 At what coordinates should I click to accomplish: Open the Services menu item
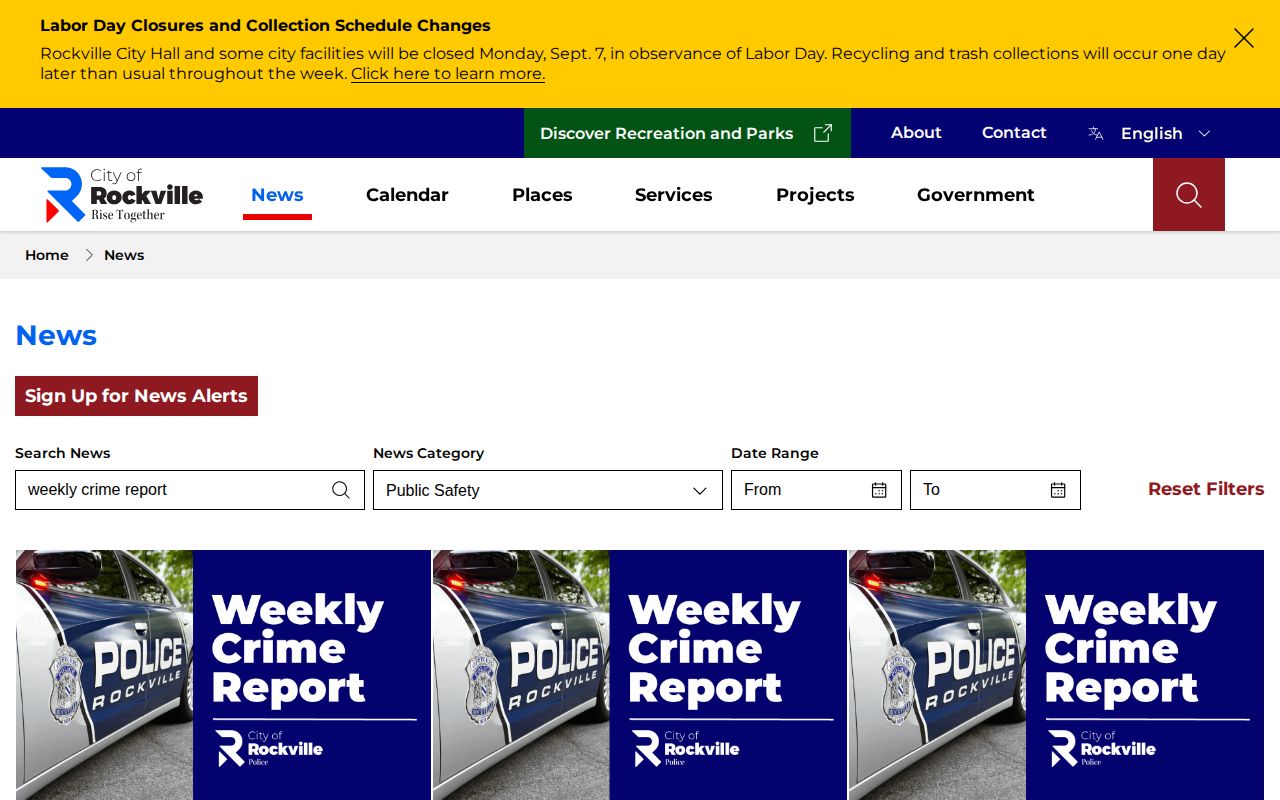coord(674,195)
